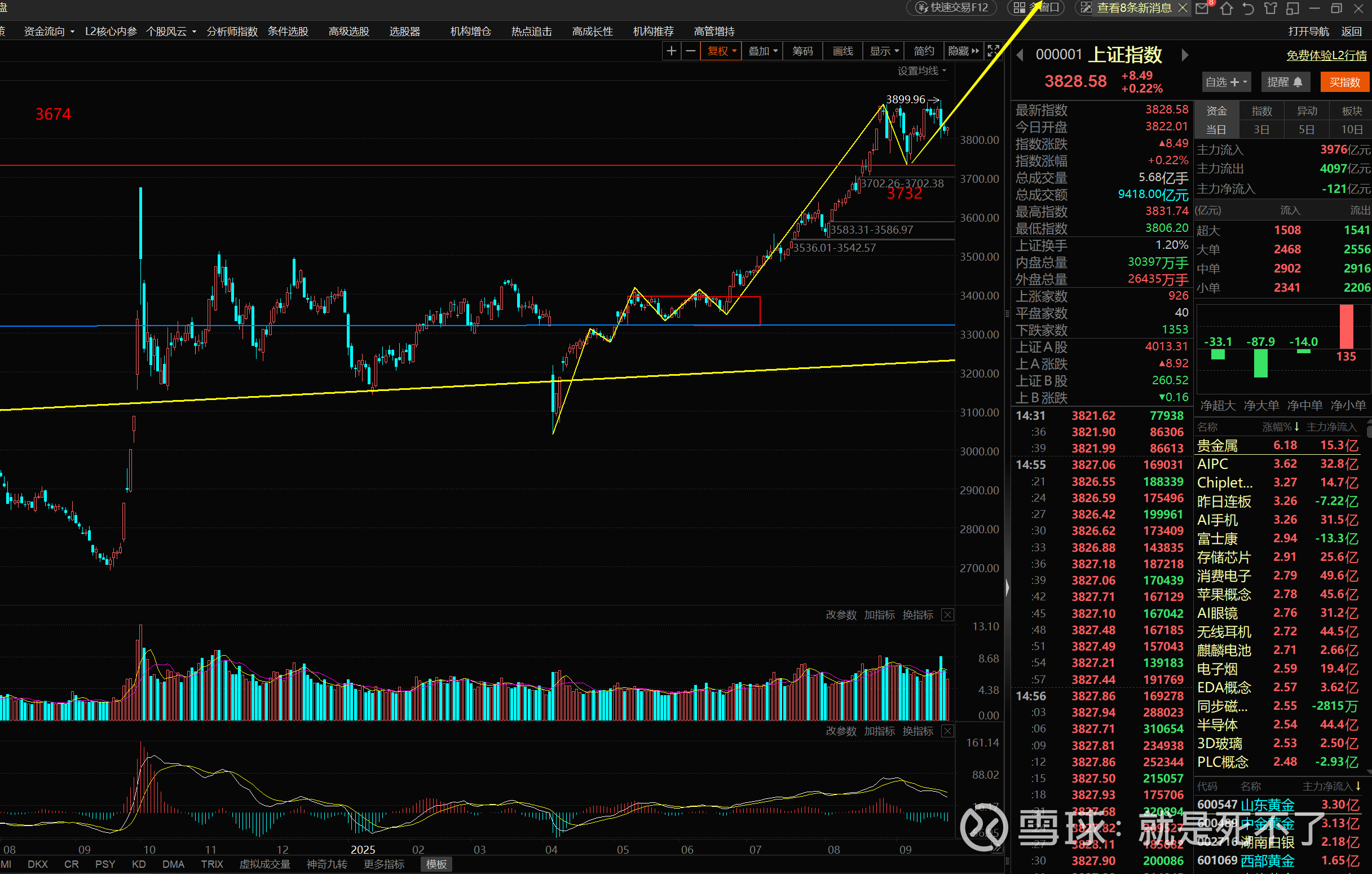This screenshot has width=1372, height=874.
Task: Enter fullscreen chart mode
Action: 993,51
